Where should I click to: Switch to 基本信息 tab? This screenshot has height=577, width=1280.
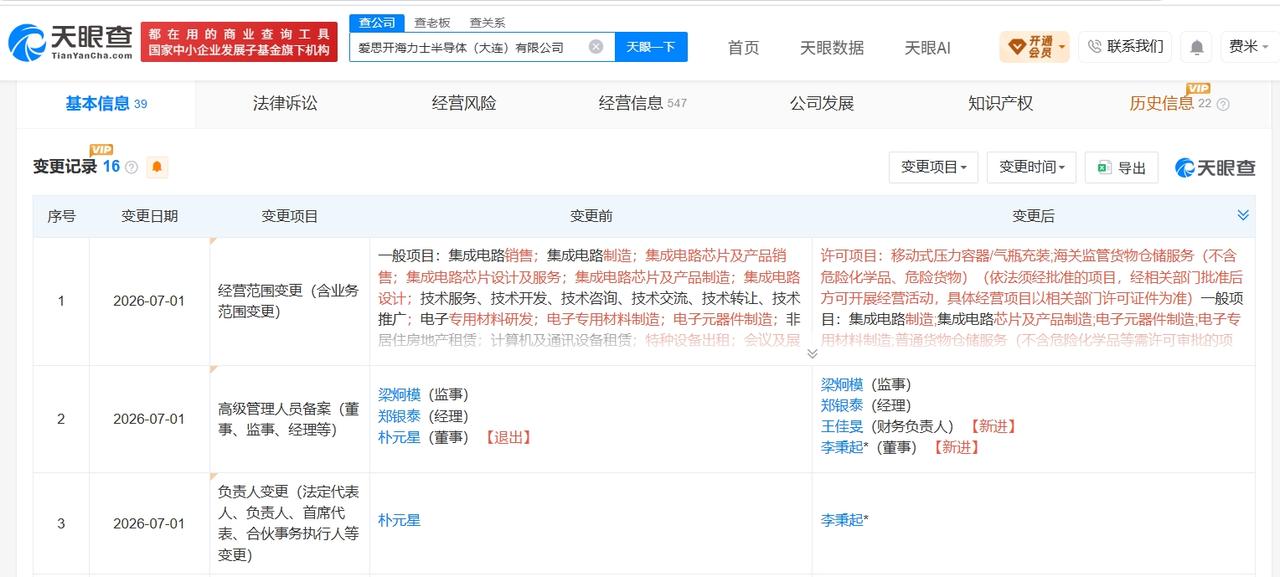point(106,103)
